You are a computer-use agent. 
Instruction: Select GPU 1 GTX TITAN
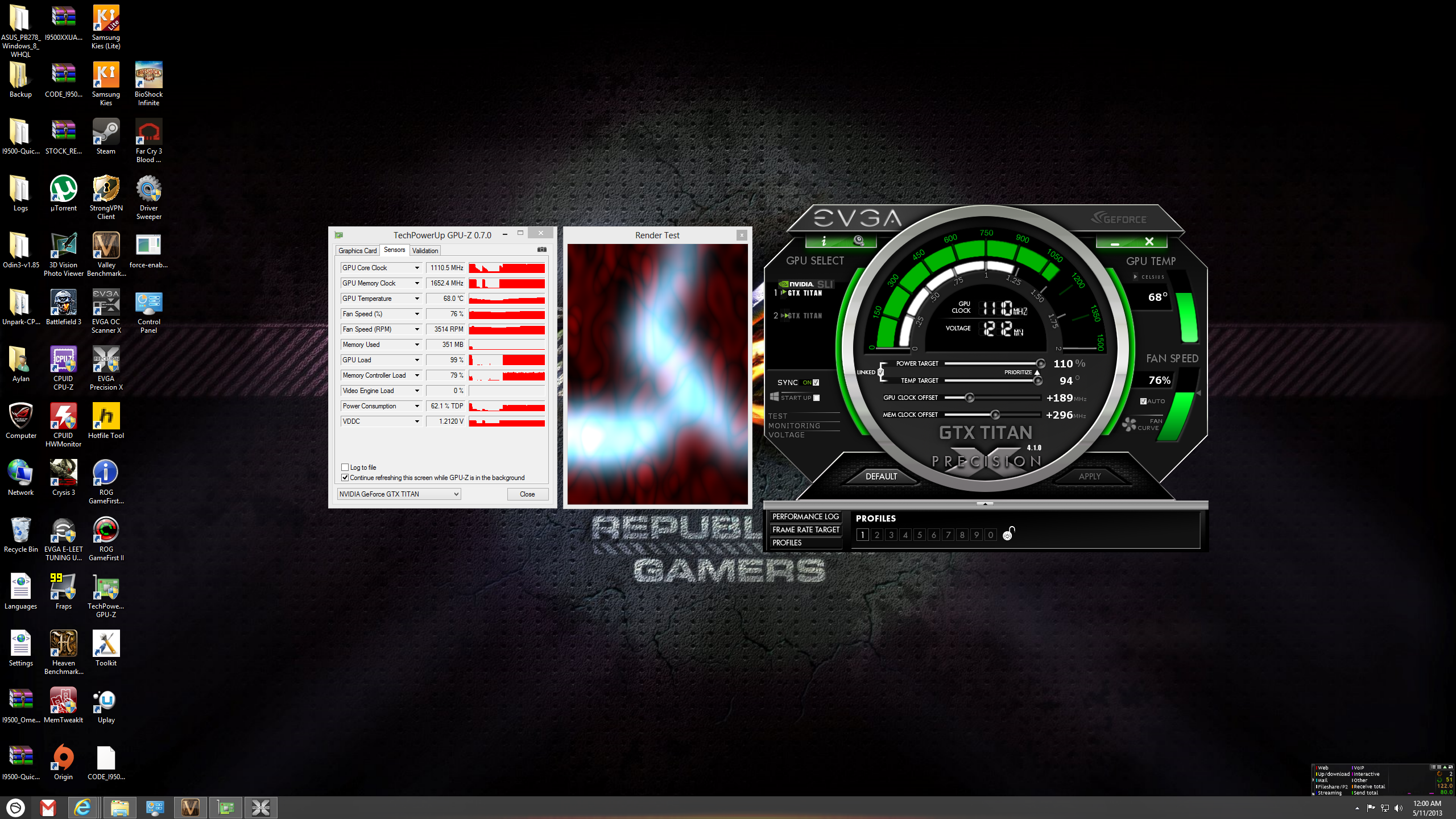click(804, 293)
